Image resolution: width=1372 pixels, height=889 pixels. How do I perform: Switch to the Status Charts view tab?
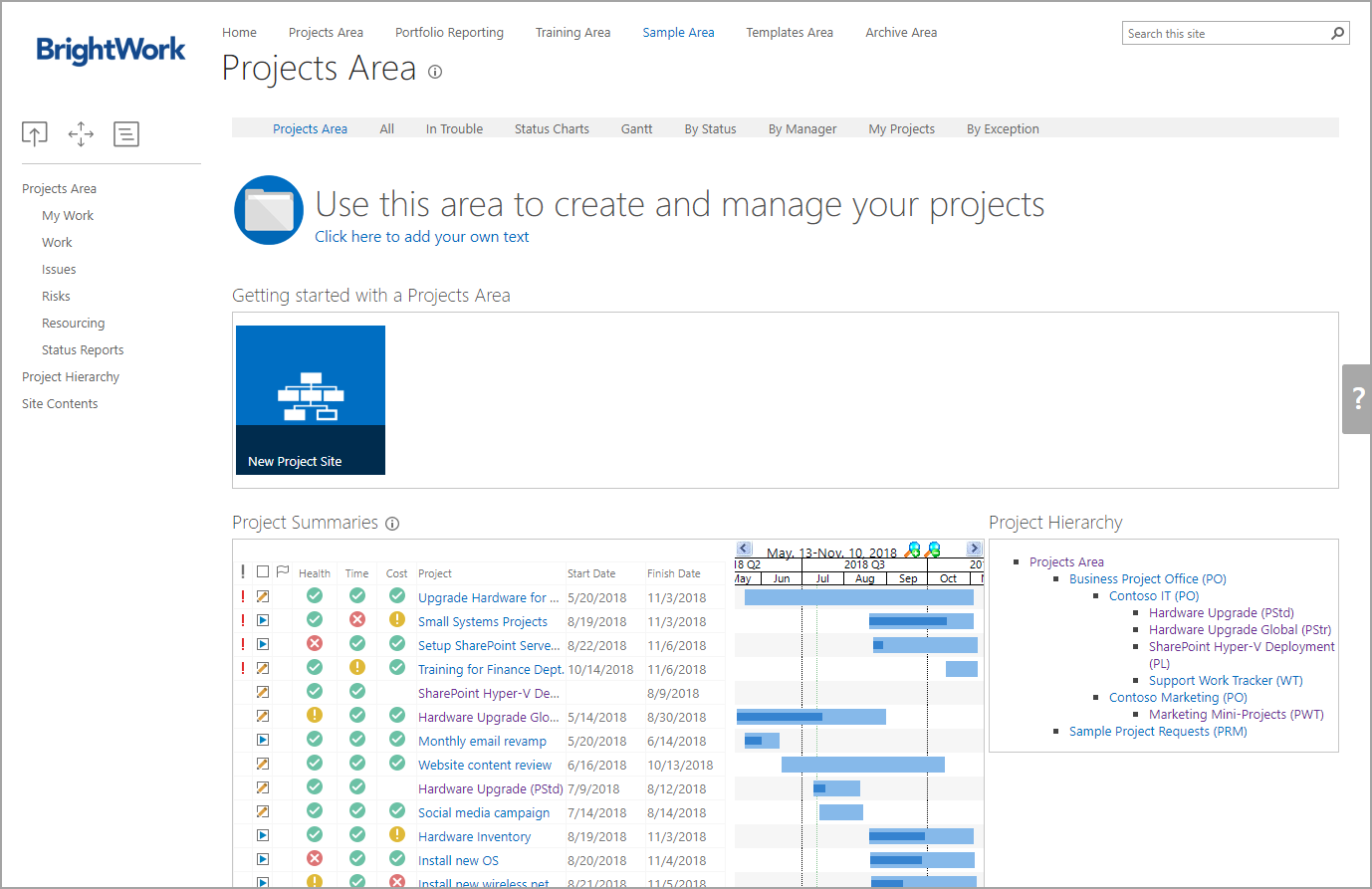click(x=552, y=128)
